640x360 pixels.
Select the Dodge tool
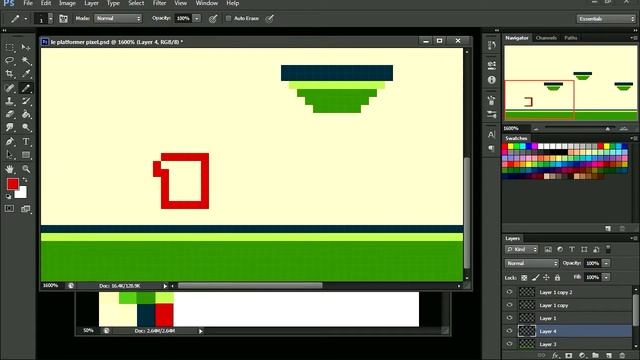(x=26, y=127)
